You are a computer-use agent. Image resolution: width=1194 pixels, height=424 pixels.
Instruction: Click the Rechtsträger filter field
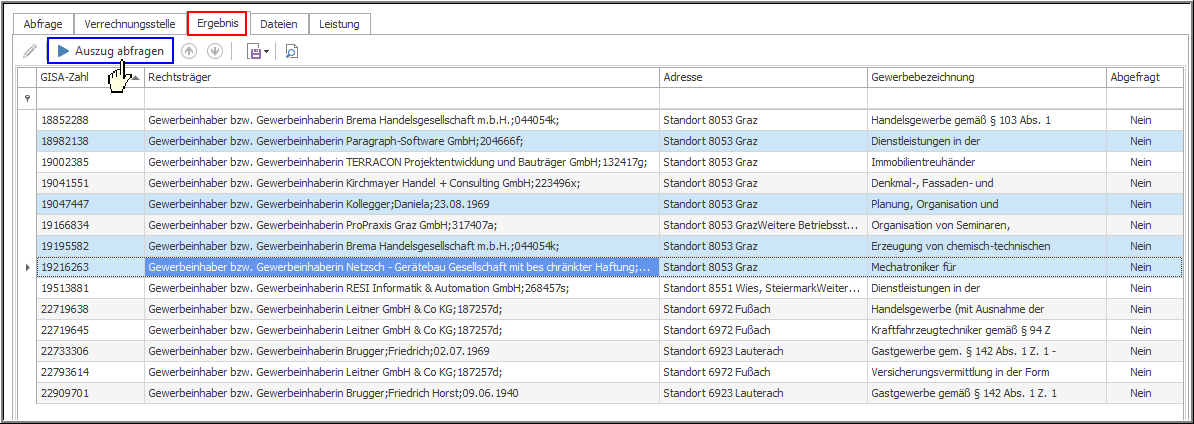coord(401,99)
